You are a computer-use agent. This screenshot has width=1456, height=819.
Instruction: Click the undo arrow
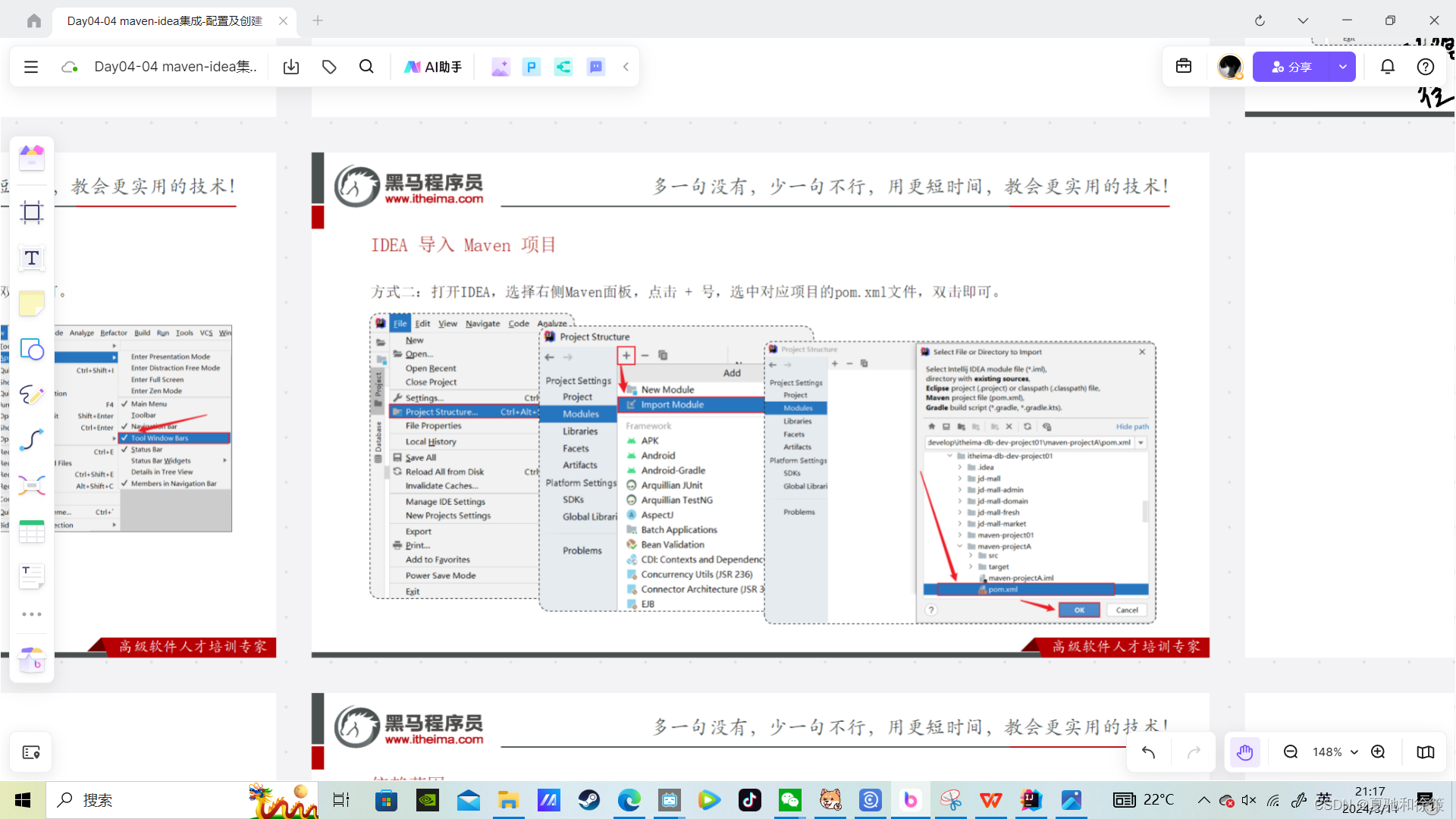click(x=1149, y=752)
